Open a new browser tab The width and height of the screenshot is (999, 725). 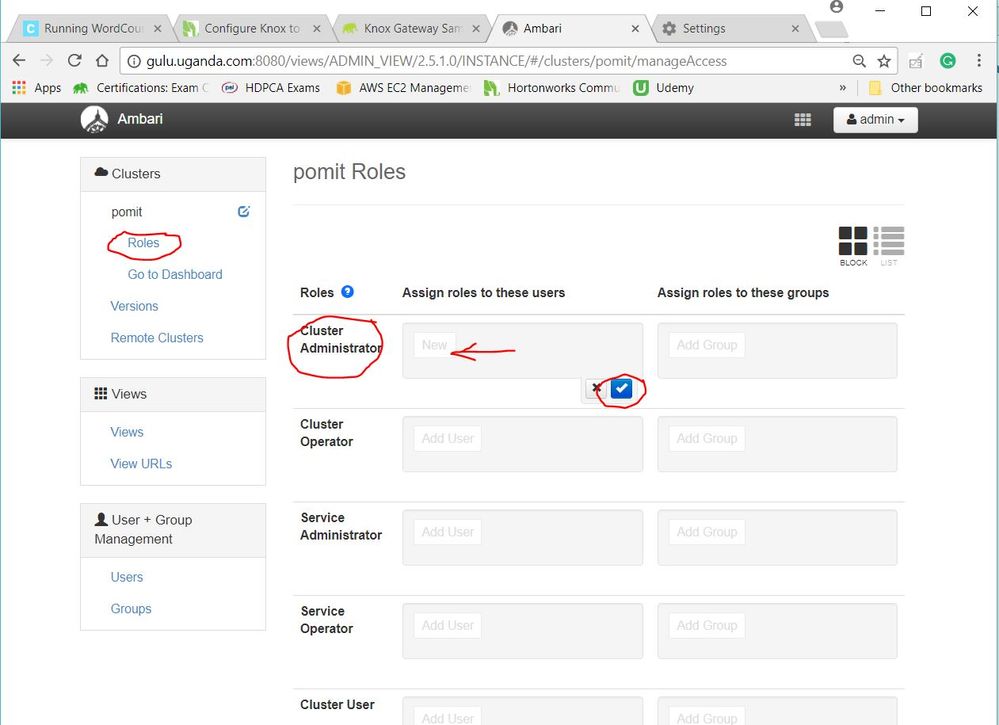coord(831,29)
